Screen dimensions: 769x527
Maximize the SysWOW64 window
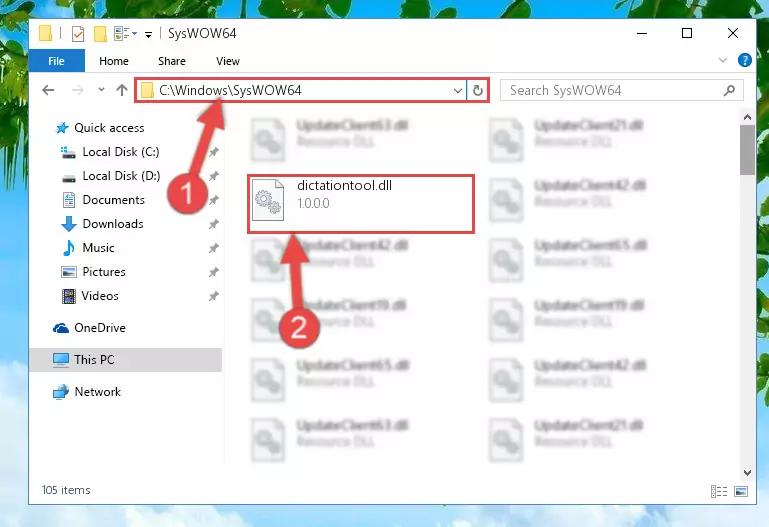tap(687, 33)
